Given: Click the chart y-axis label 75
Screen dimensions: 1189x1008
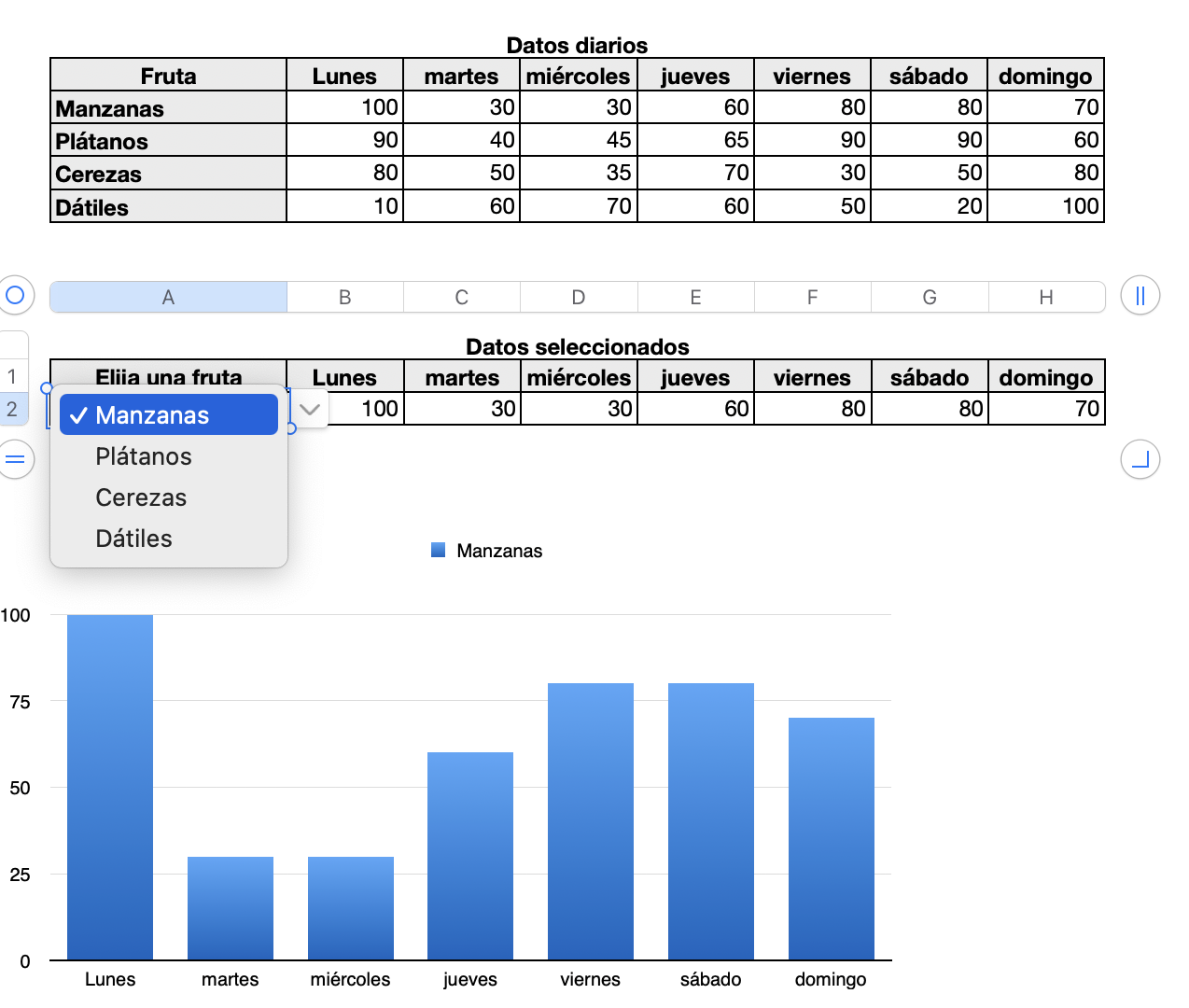Looking at the screenshot, I should [x=20, y=702].
